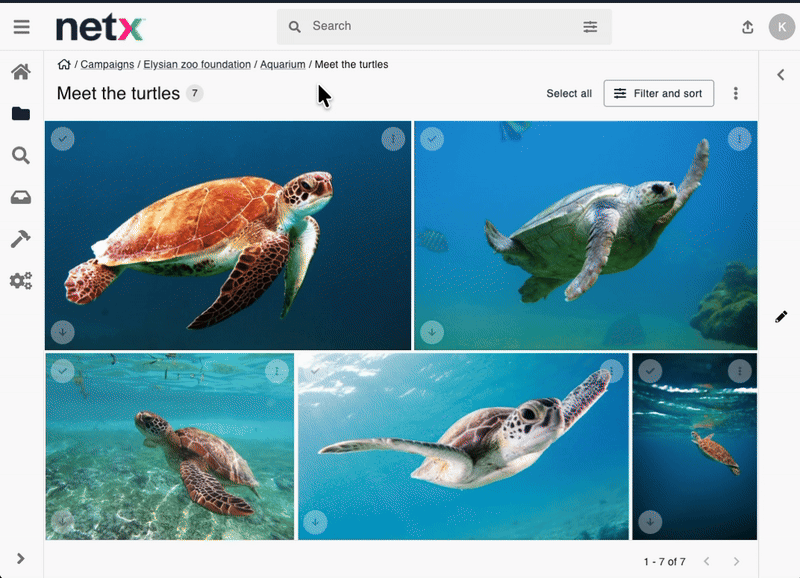Image resolution: width=800 pixels, height=578 pixels.
Task: Open the pencil edit icon on right panel
Action: 781,317
